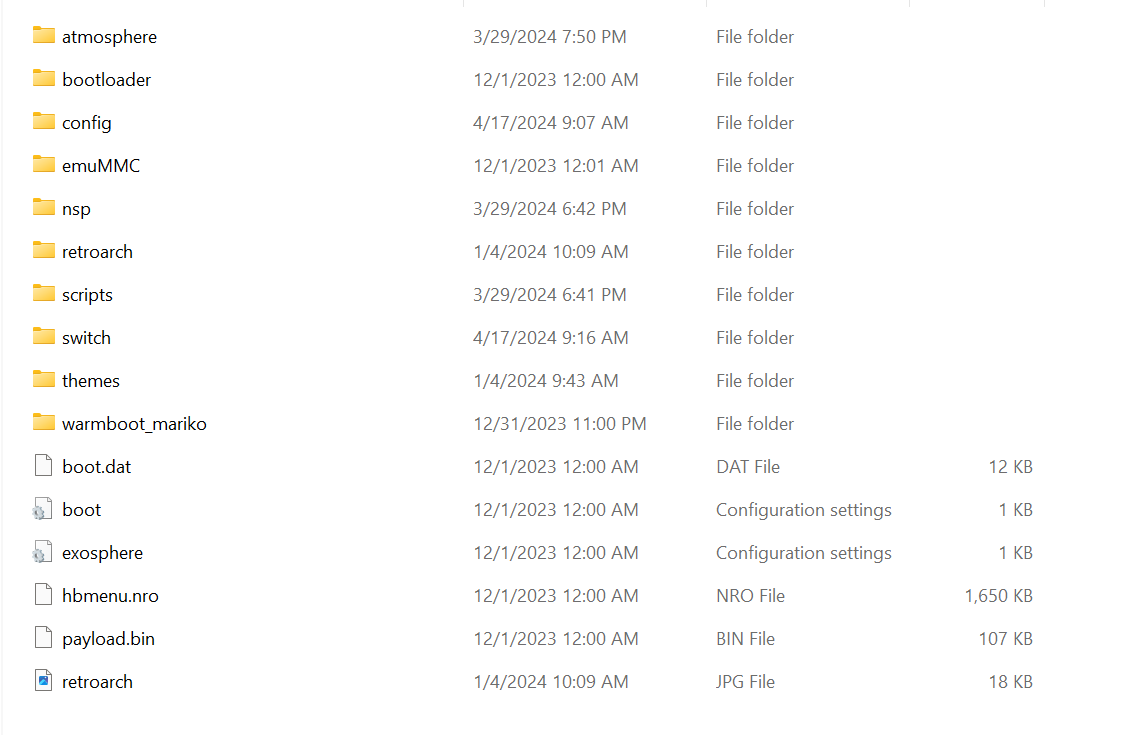Select the config folder name

[x=87, y=123]
